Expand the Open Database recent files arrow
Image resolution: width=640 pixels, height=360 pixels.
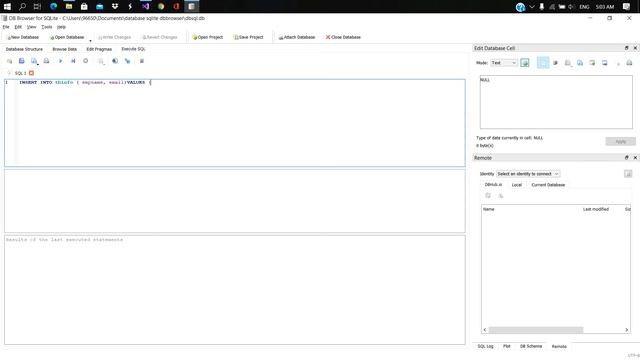pyautogui.click(x=90, y=40)
